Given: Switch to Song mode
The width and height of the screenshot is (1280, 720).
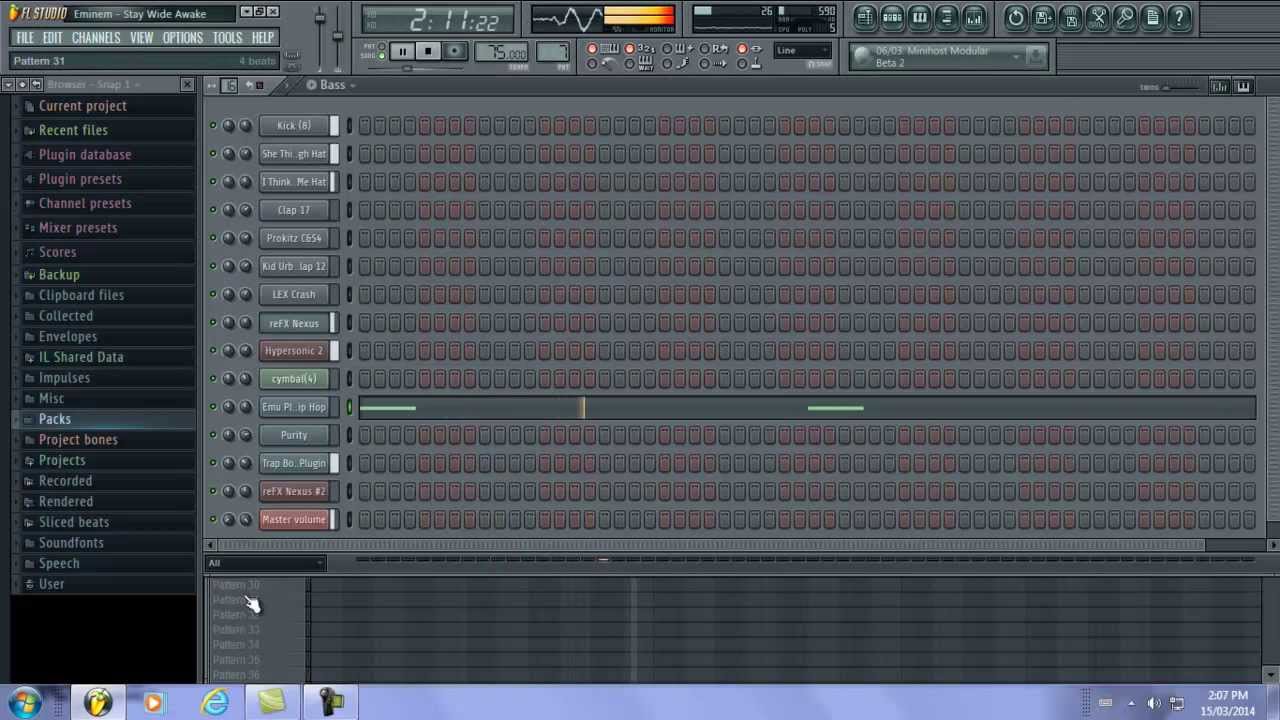Looking at the screenshot, I should click(x=381, y=56).
